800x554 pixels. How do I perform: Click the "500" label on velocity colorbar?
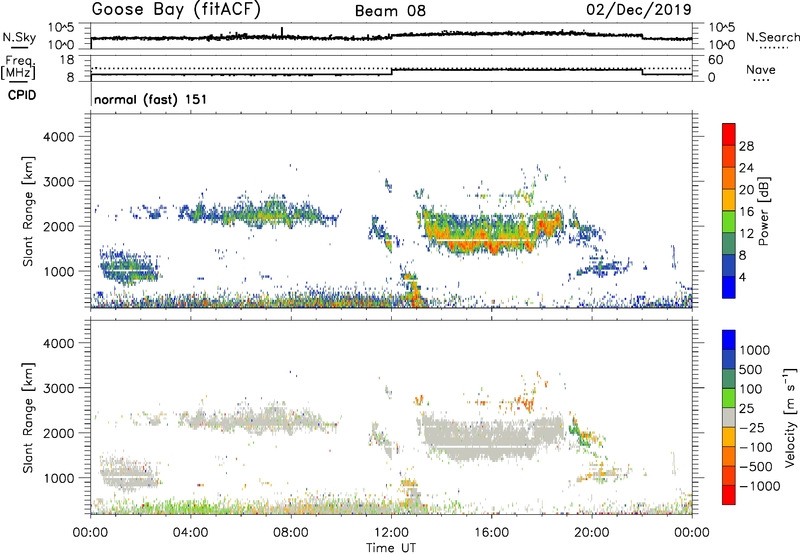tap(751, 369)
